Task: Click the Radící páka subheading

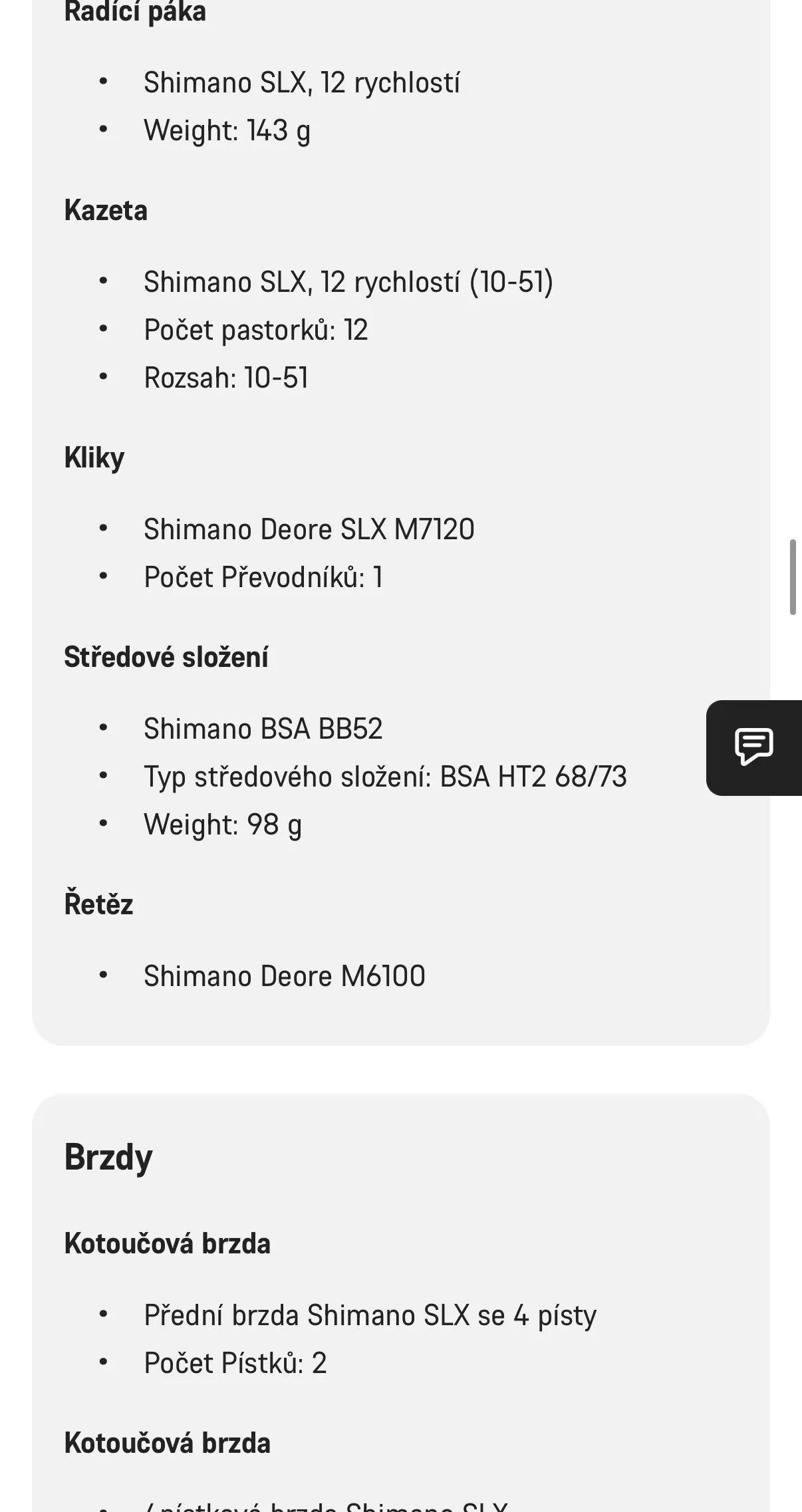Action: 135,13
